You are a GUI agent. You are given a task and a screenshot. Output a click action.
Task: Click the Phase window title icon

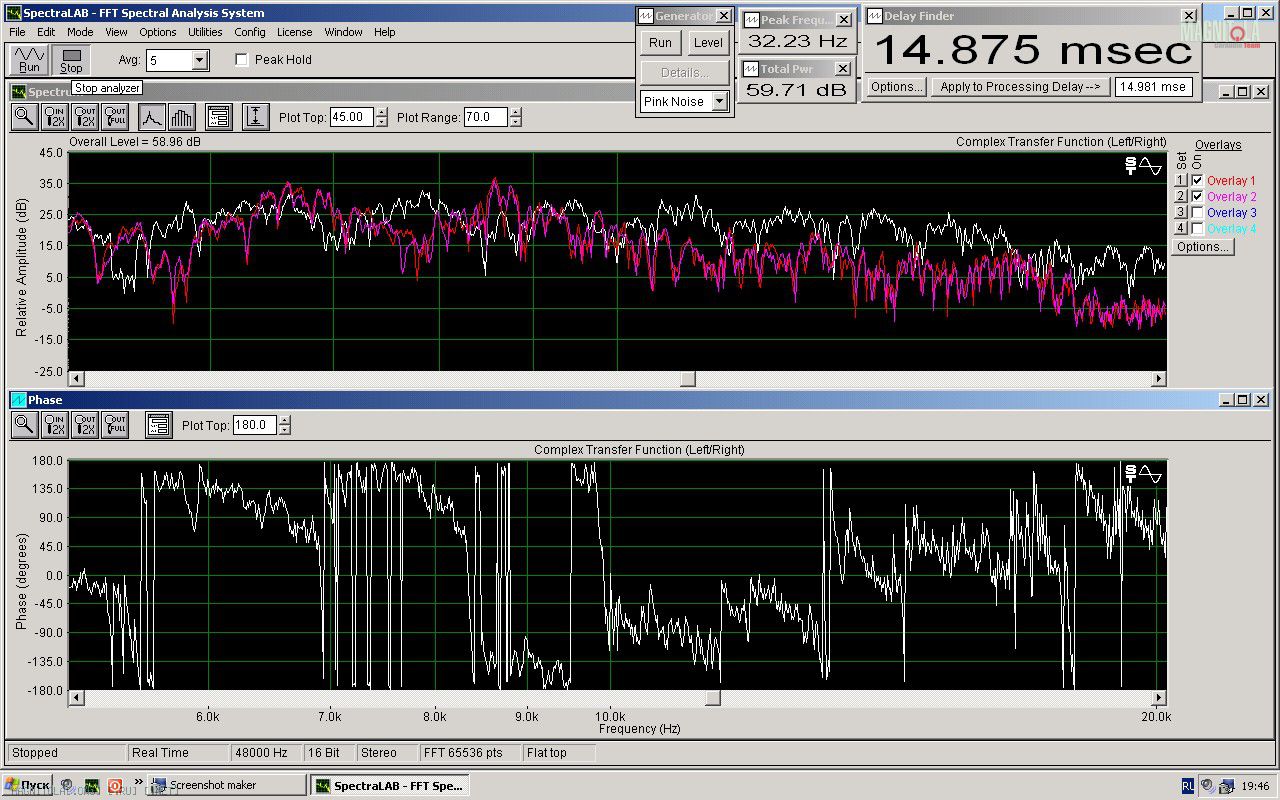point(18,400)
